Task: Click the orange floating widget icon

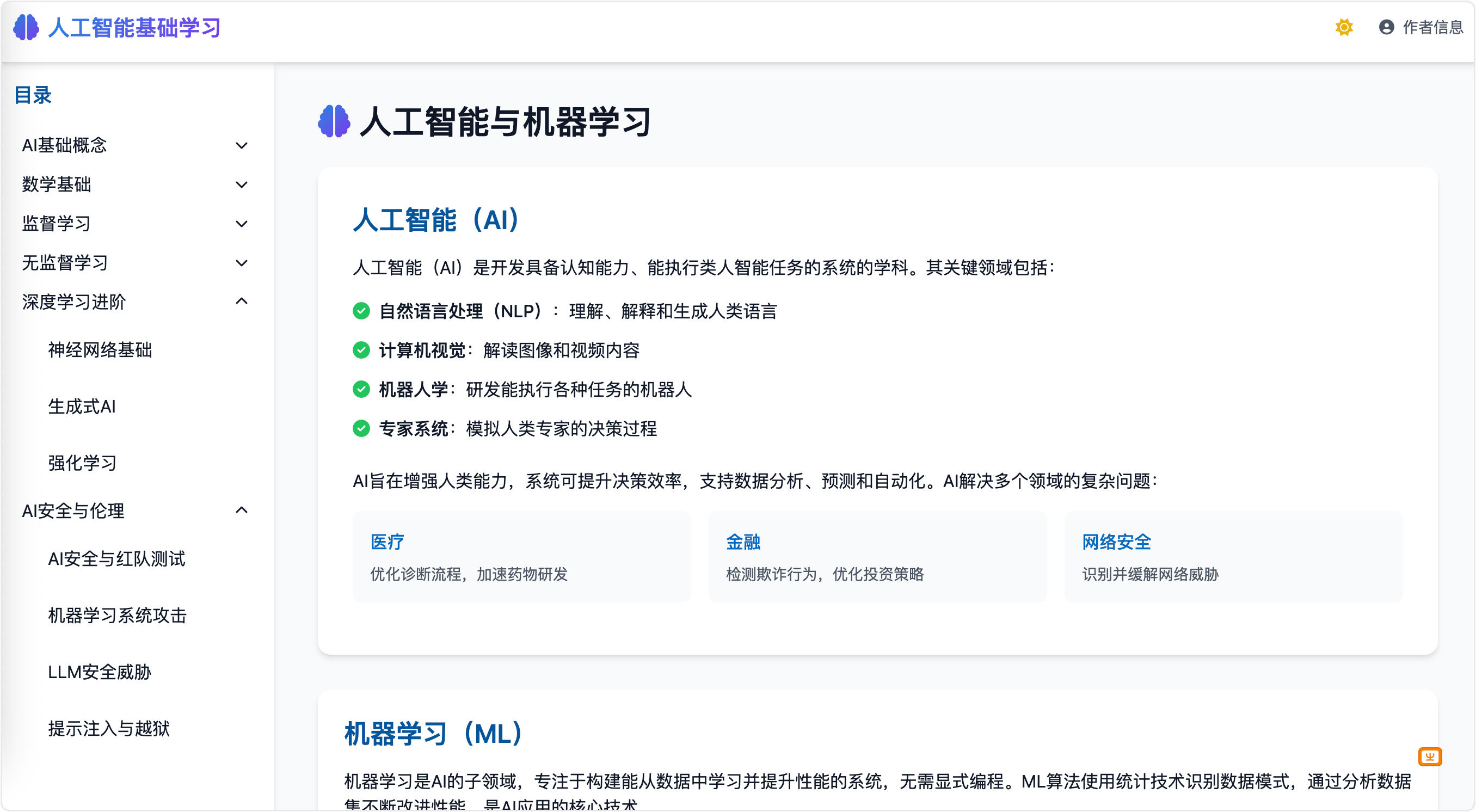Action: pyautogui.click(x=1430, y=757)
